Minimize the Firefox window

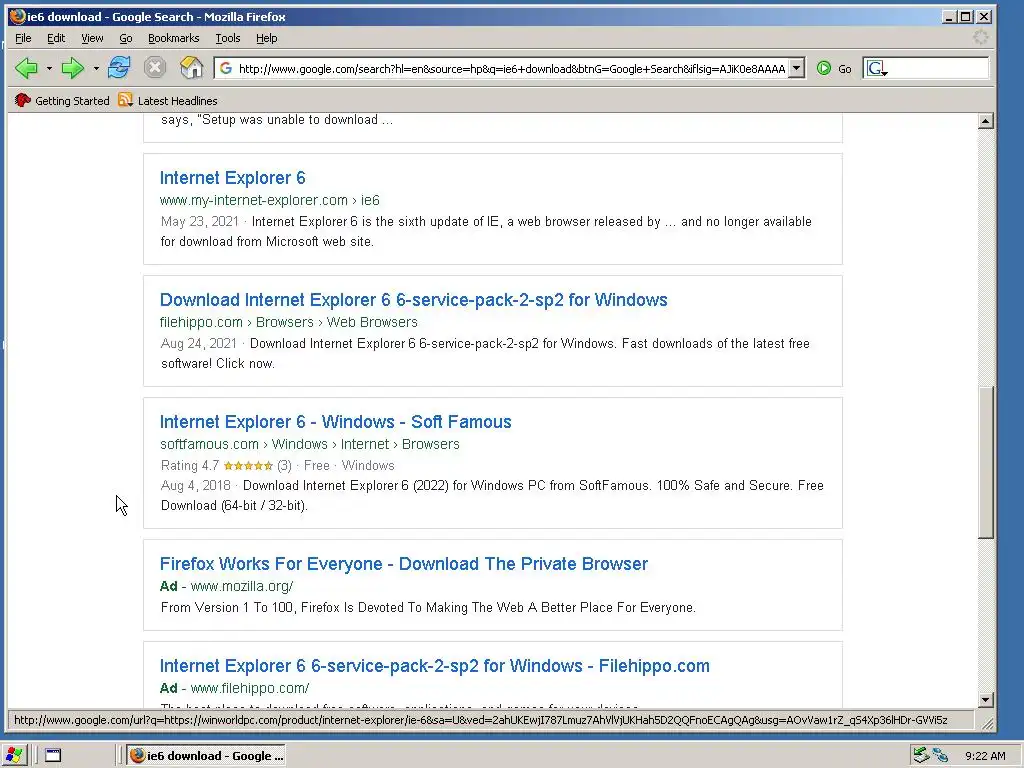(950, 16)
